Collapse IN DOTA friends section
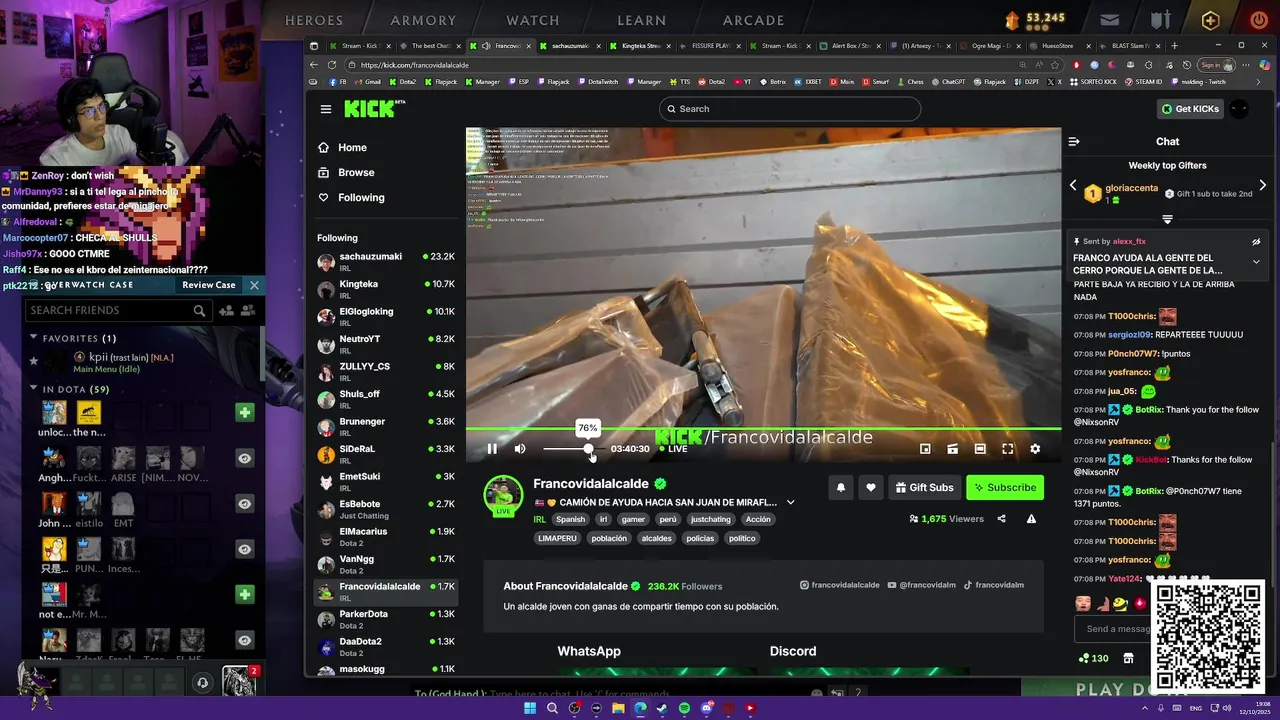Screen dimensions: 1280x720 tap(33, 389)
